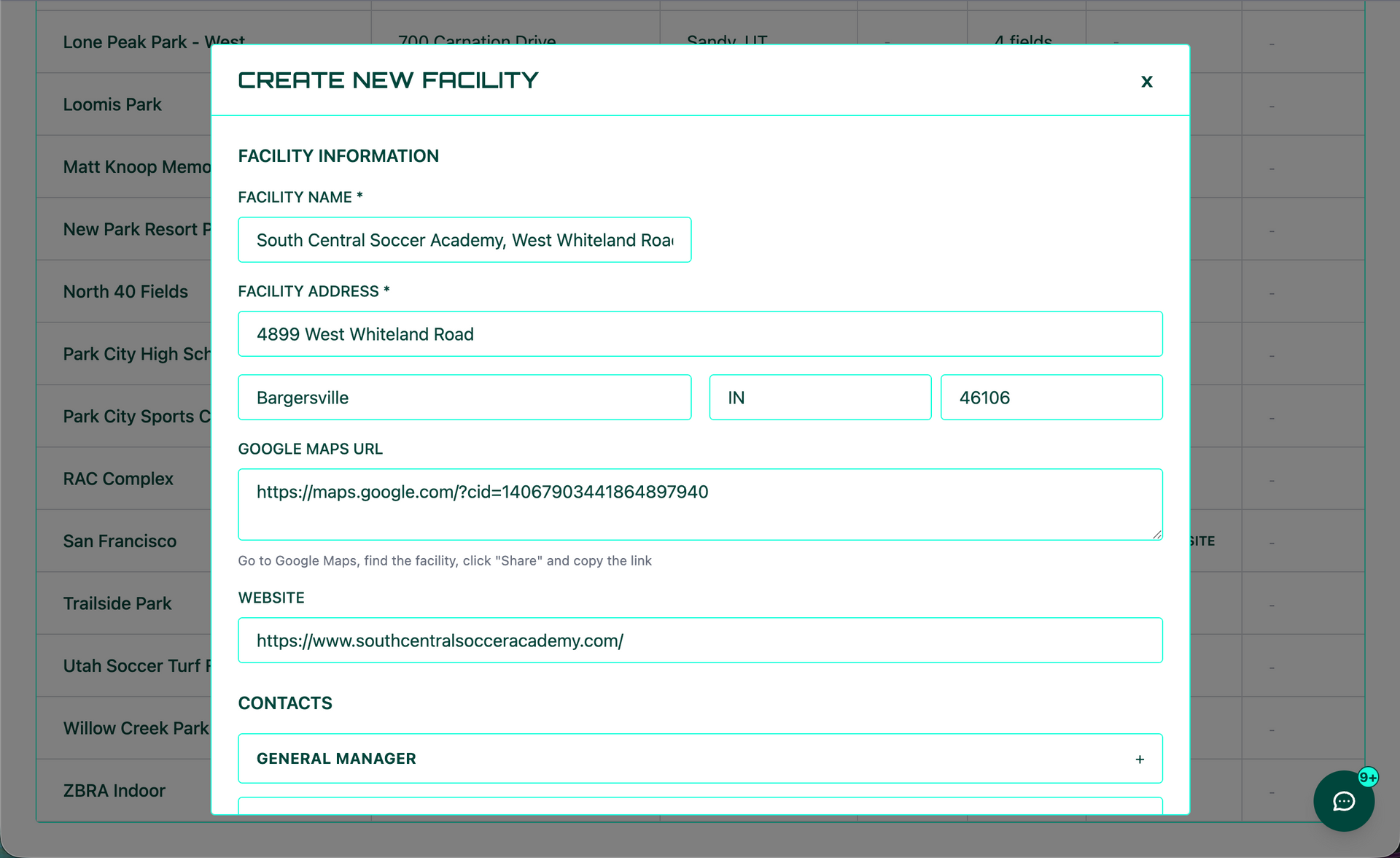
Task: Open ZBRA Indoor row
Action: point(114,791)
